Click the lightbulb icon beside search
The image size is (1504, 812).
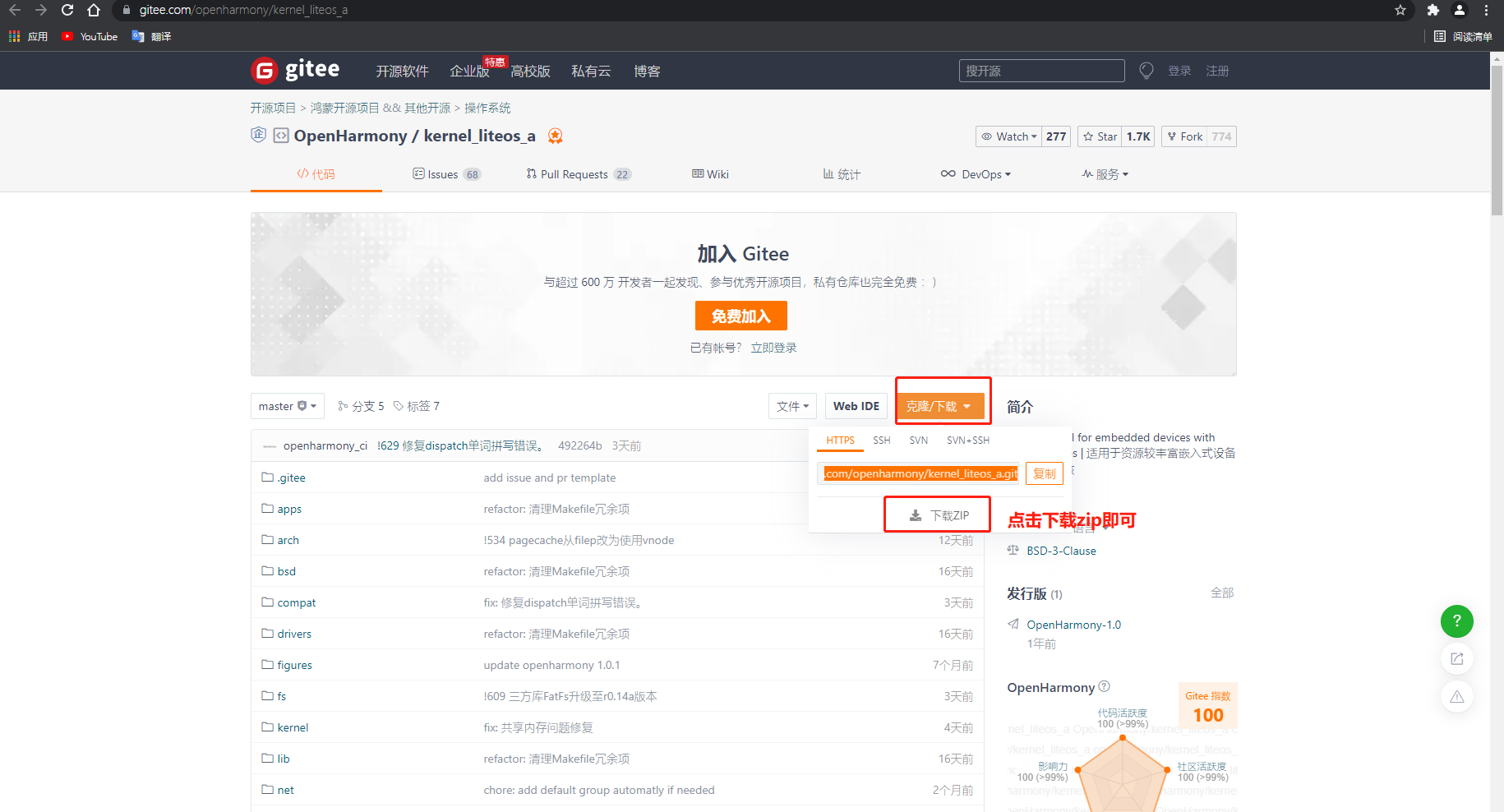click(1146, 71)
